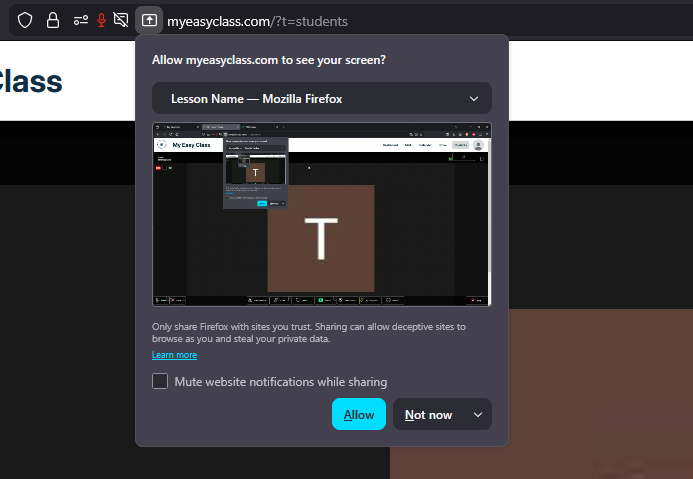
Task: Open the Learn more link
Action: click(174, 355)
